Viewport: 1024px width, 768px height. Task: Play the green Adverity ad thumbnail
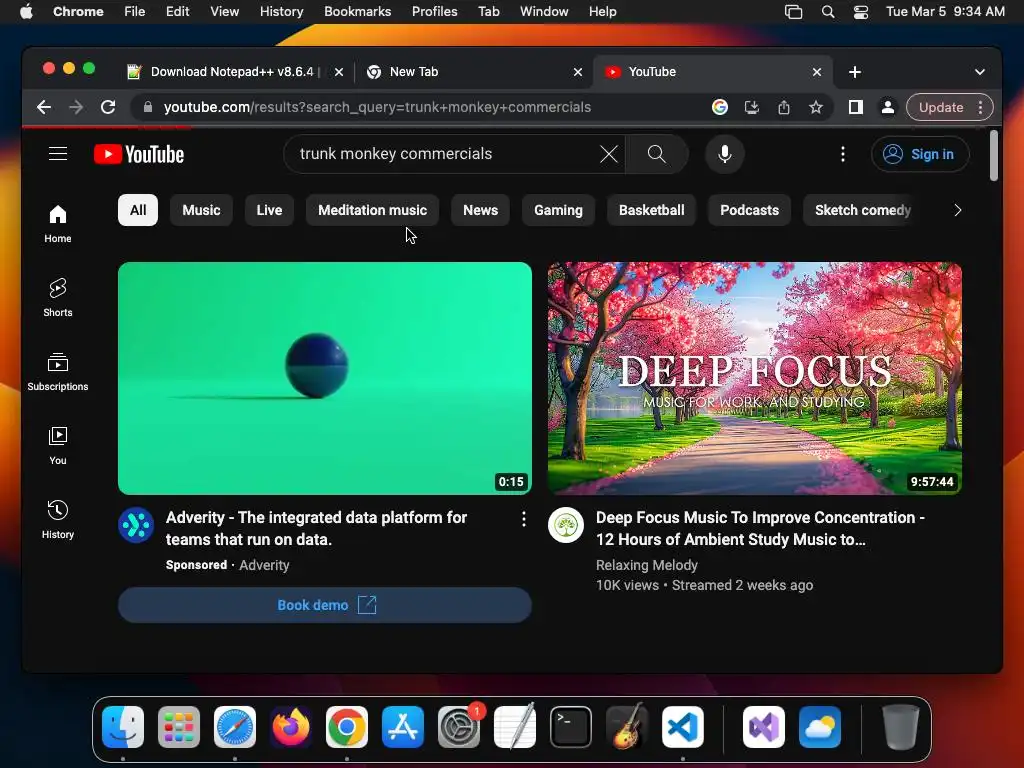(325, 378)
